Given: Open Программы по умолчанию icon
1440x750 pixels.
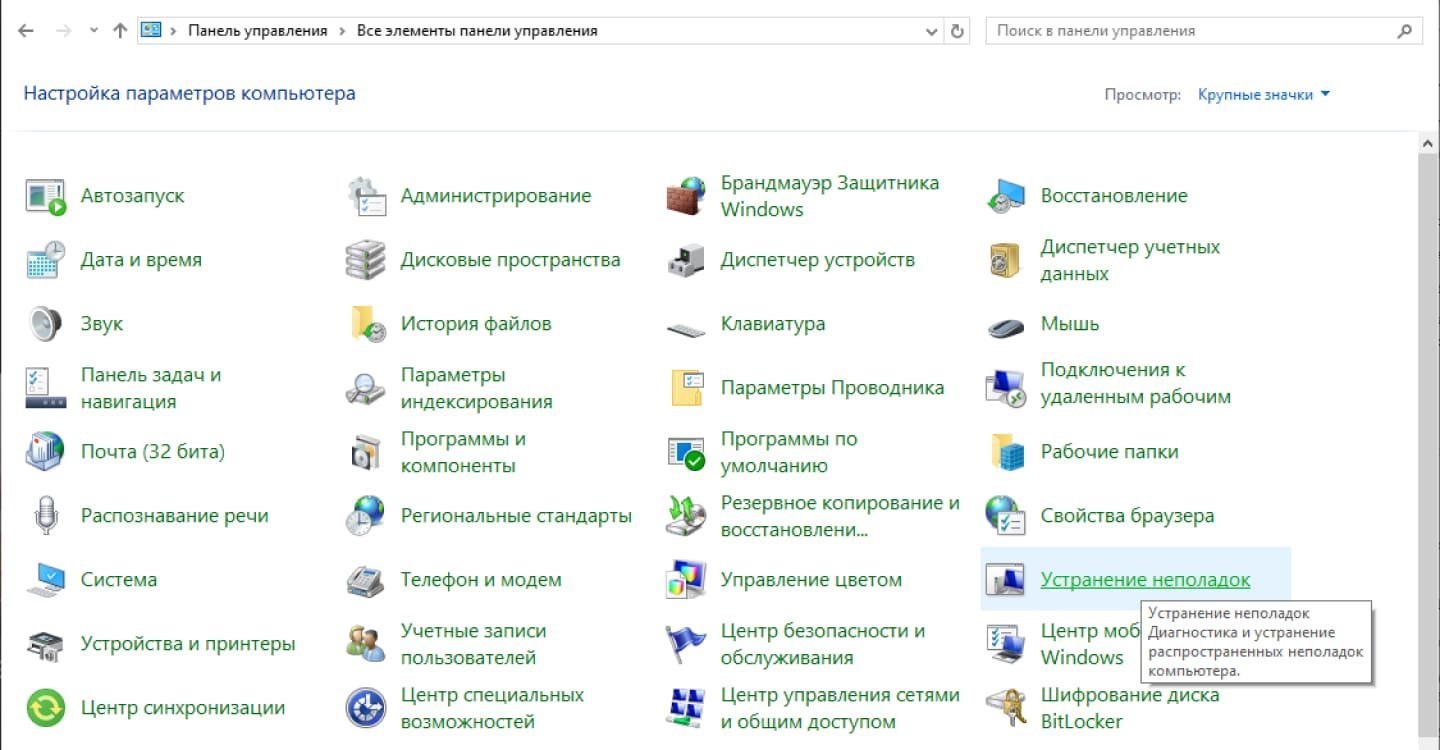Looking at the screenshot, I should 686,452.
